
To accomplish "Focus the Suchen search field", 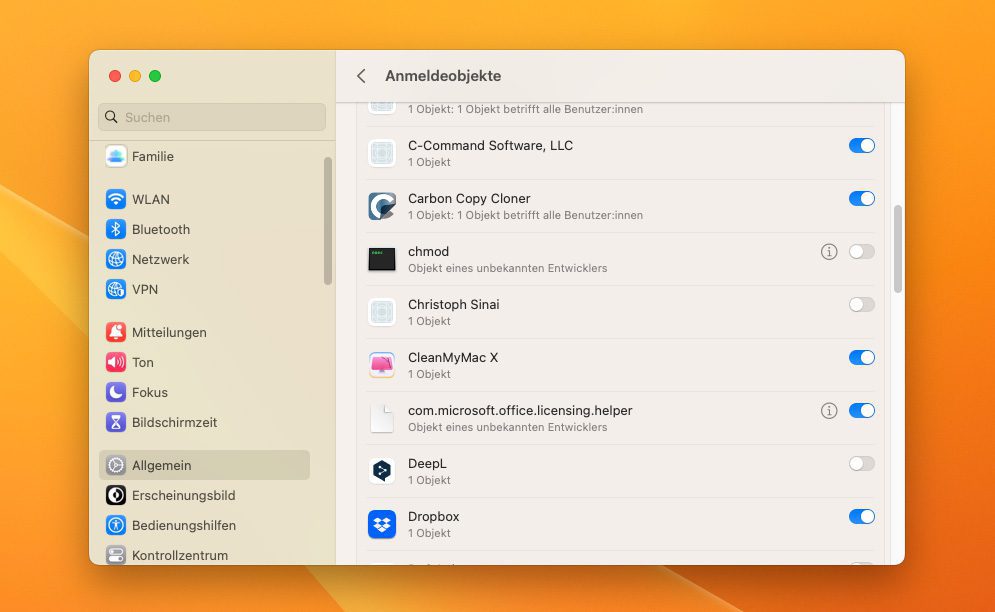I will pos(212,117).
